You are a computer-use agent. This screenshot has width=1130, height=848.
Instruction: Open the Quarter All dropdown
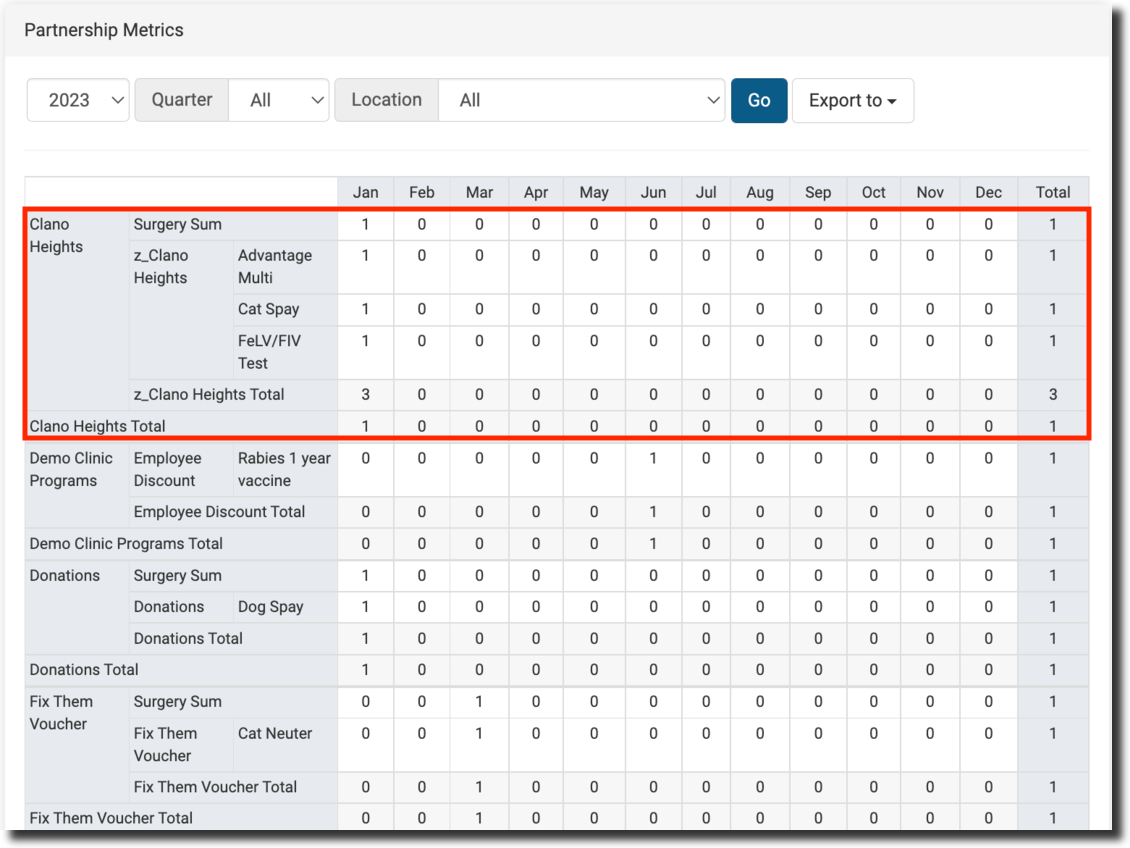tap(278, 100)
